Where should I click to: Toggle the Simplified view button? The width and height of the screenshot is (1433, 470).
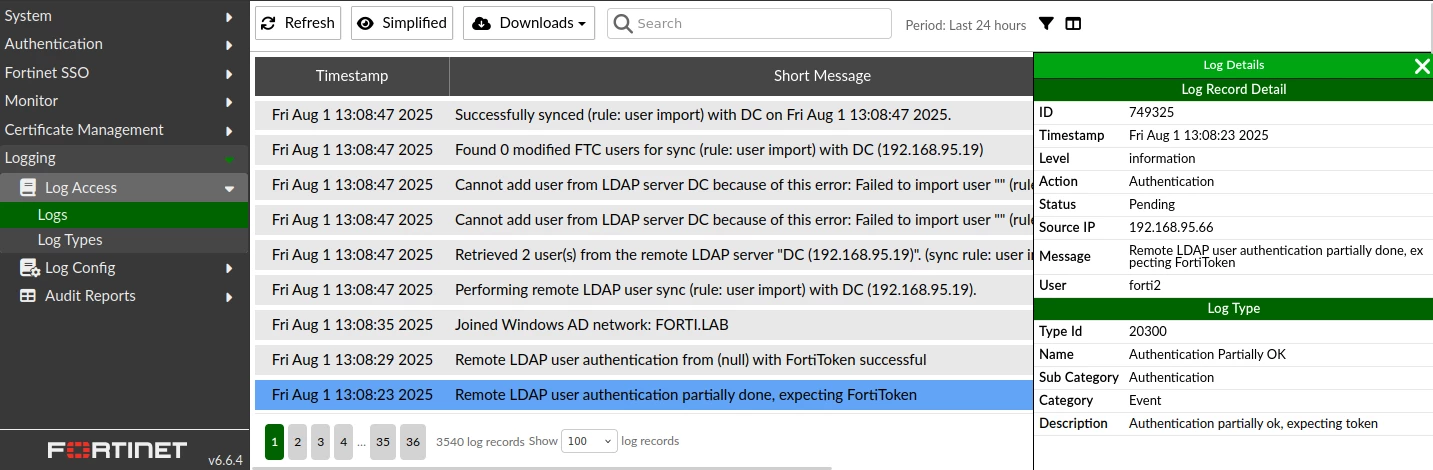coord(402,23)
